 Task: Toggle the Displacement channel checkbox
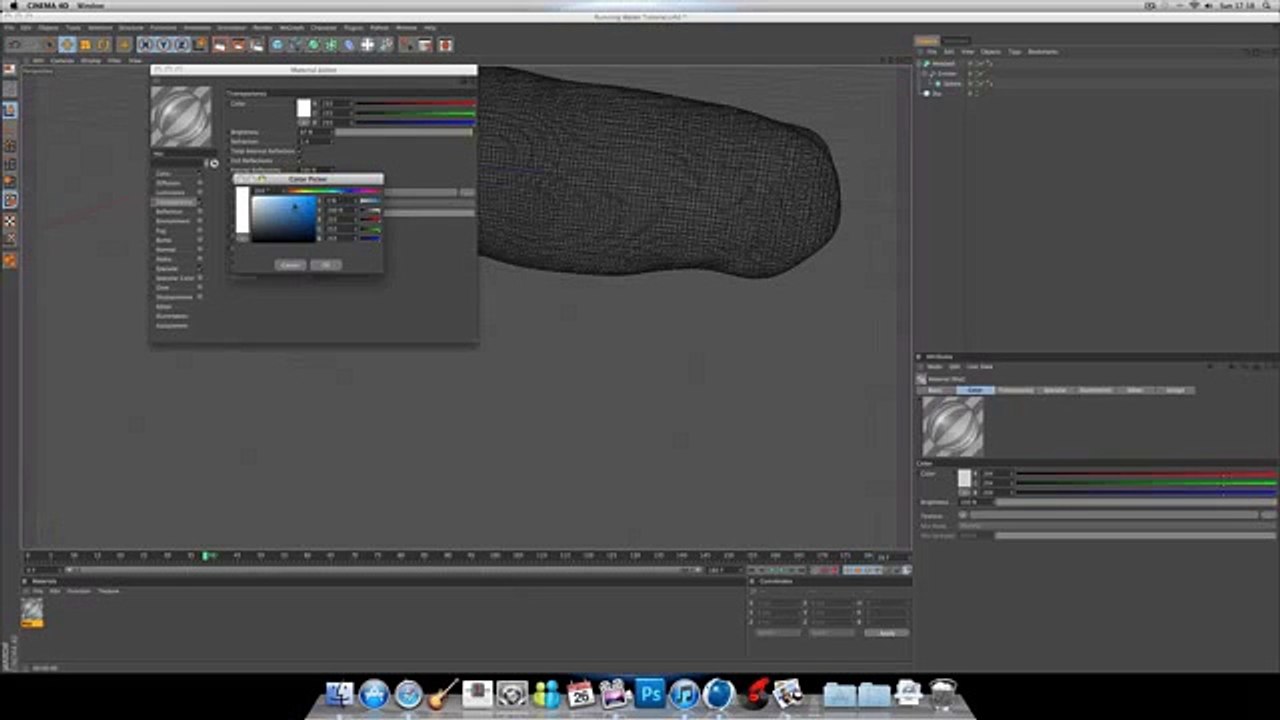[200, 297]
